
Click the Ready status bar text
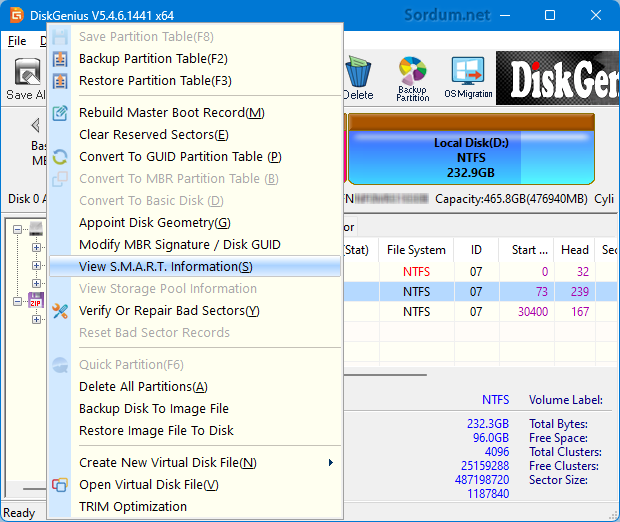point(19,513)
